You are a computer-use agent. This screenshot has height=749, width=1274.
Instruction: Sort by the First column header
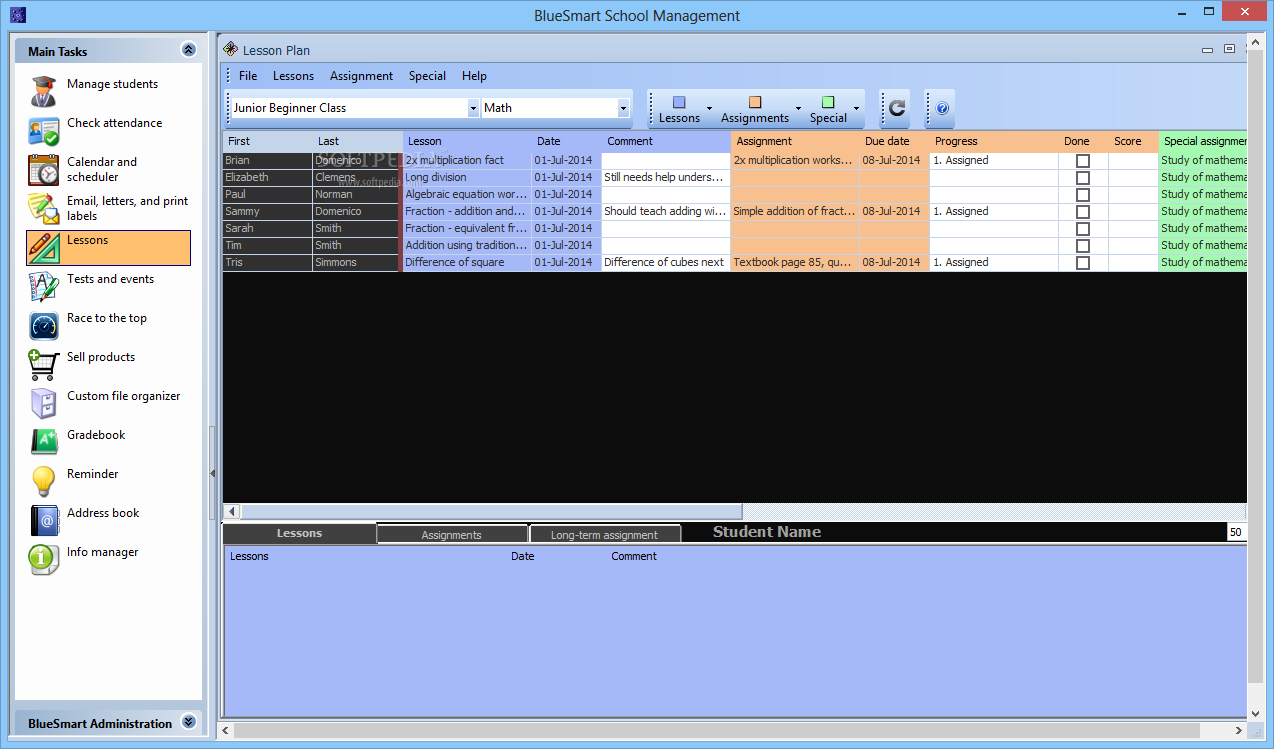pyautogui.click(x=267, y=141)
